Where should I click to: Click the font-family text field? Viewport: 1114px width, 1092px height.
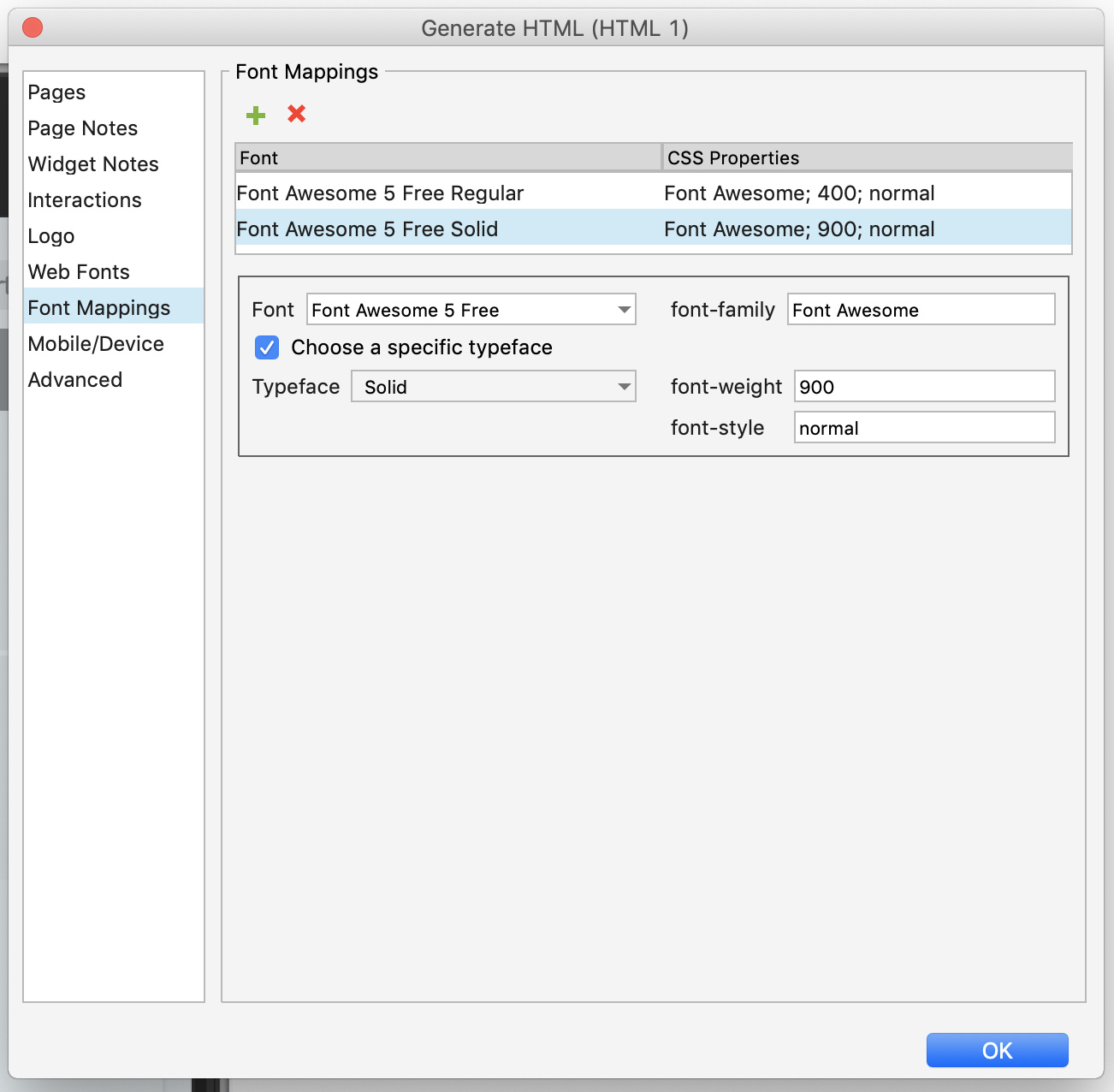[x=921, y=310]
